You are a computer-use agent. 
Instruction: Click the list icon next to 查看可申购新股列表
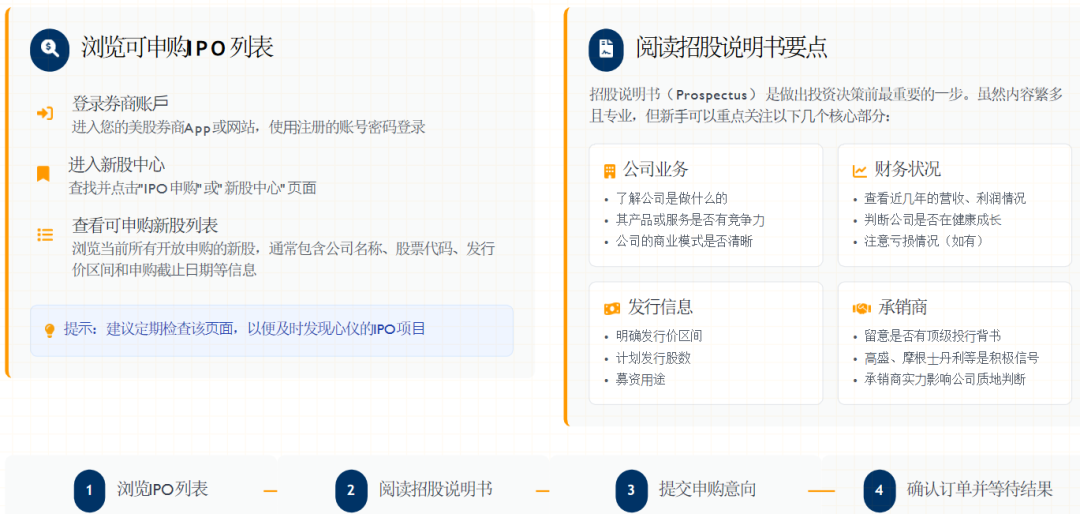[45, 234]
